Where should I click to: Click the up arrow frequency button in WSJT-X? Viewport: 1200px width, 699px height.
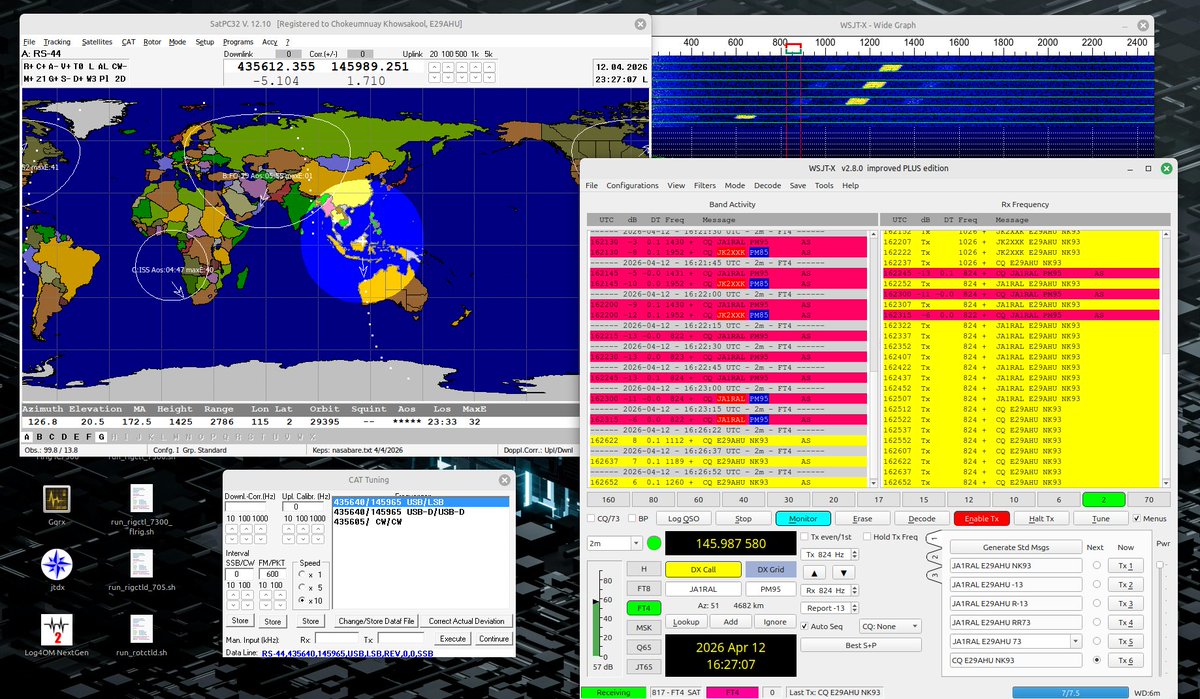[813, 572]
